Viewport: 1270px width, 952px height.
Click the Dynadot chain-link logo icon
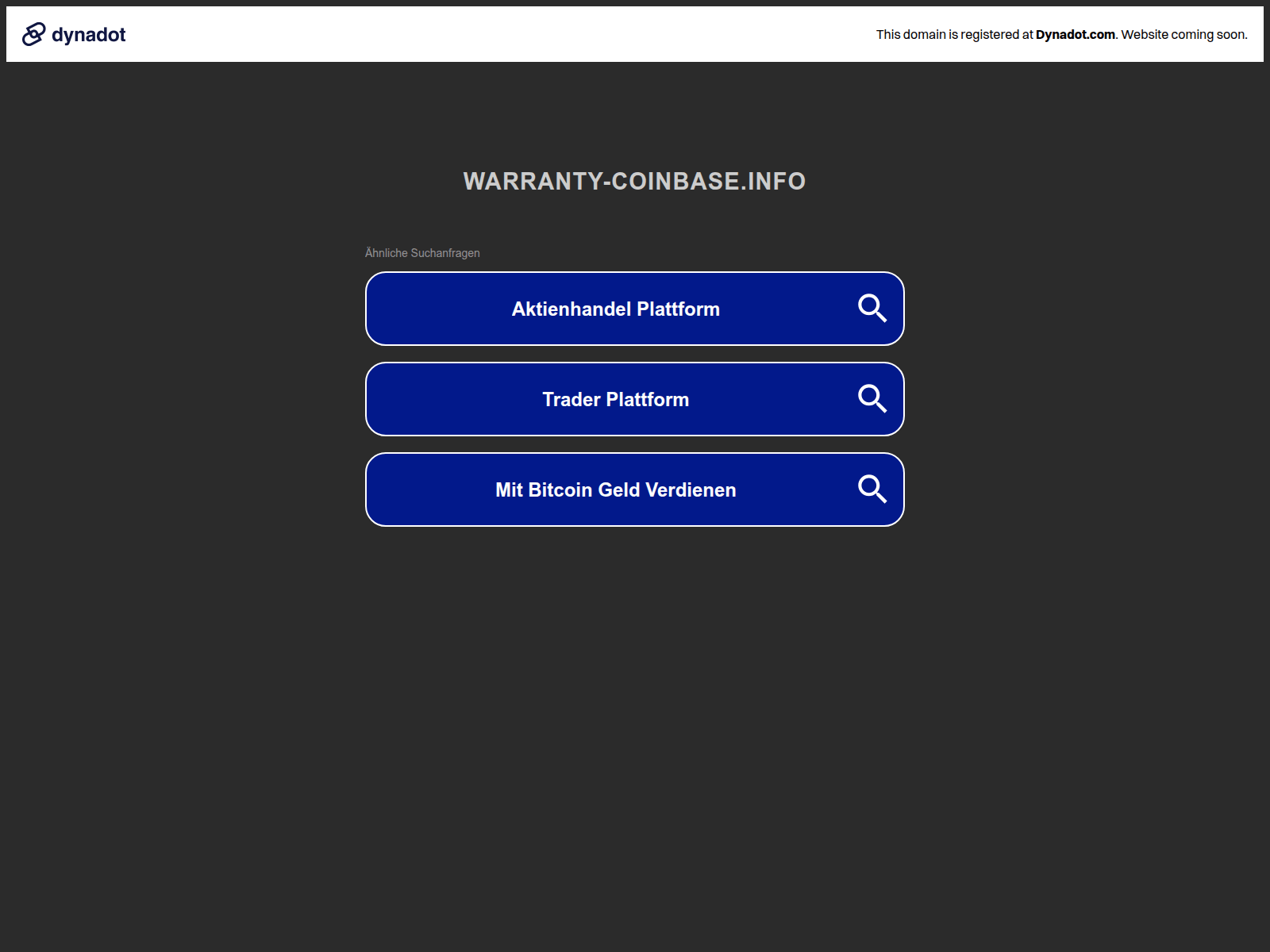coord(33,34)
